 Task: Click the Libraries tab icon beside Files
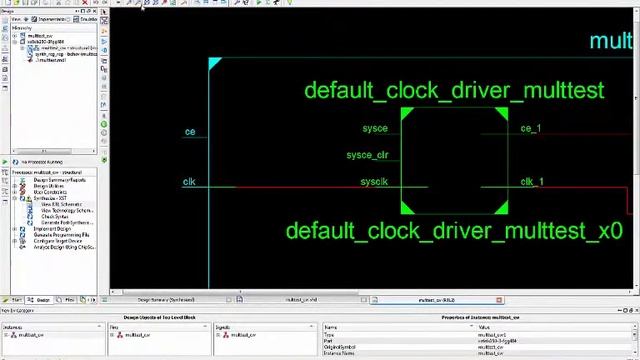point(83,300)
